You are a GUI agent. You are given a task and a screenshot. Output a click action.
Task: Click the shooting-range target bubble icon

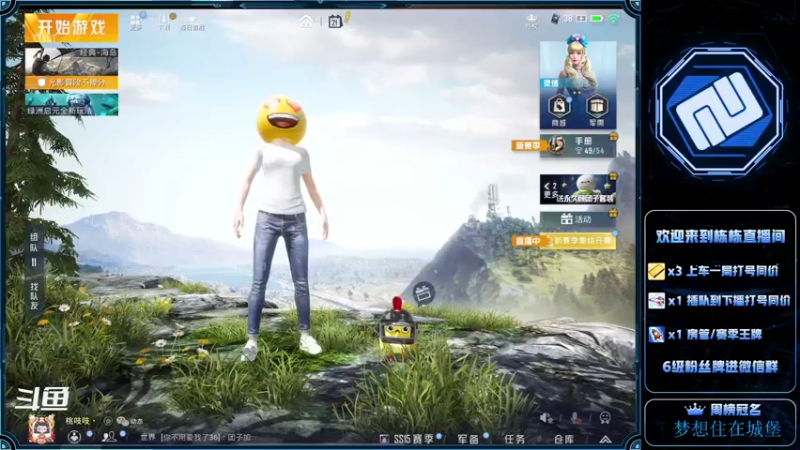tap(423, 293)
